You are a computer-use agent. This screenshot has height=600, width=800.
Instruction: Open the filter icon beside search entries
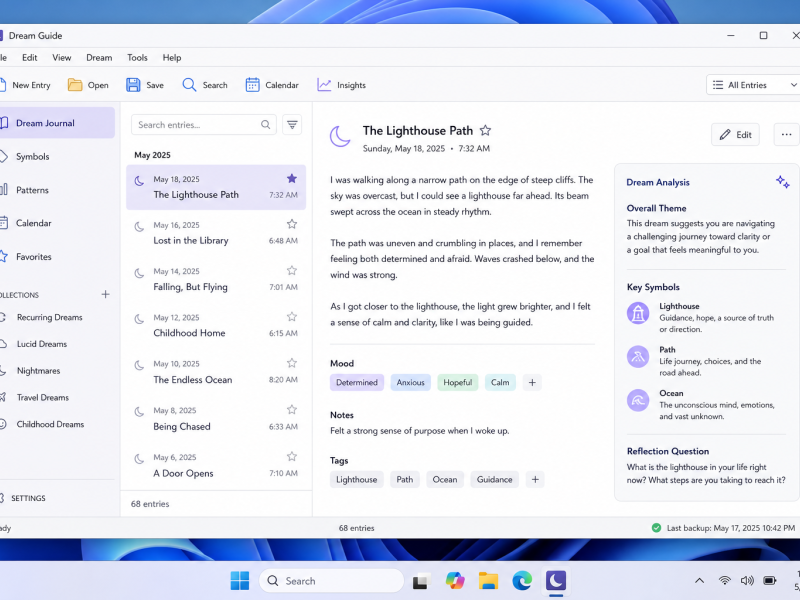[x=292, y=124]
